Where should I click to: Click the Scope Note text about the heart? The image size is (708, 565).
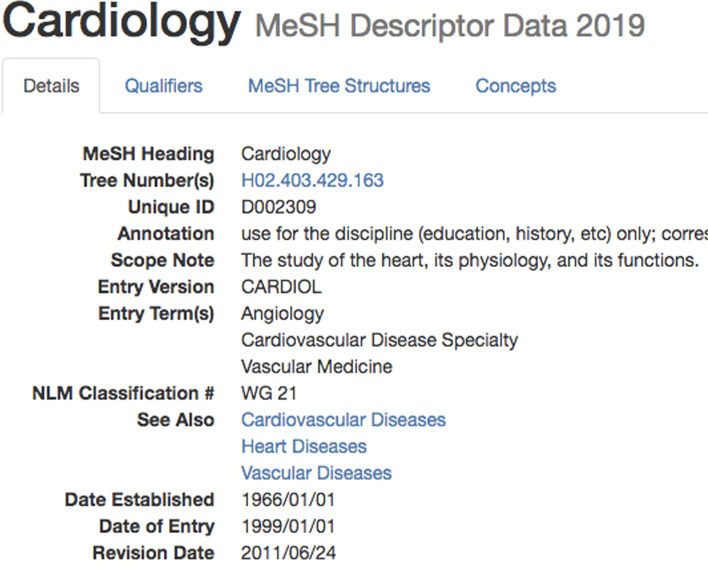pyautogui.click(x=469, y=260)
